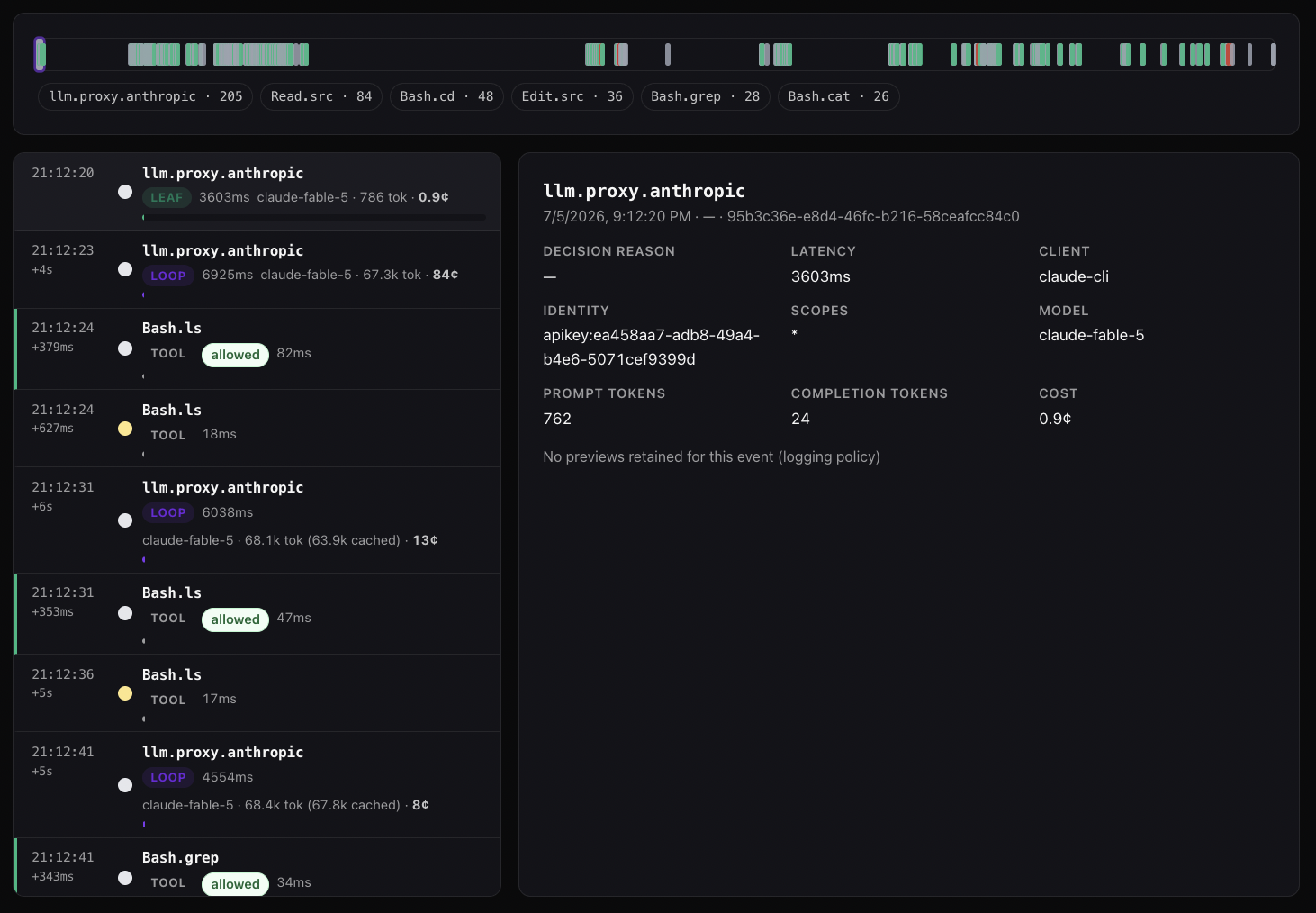1316x913 pixels.
Task: Filter by Edit.src · 36 chip
Action: tap(572, 96)
